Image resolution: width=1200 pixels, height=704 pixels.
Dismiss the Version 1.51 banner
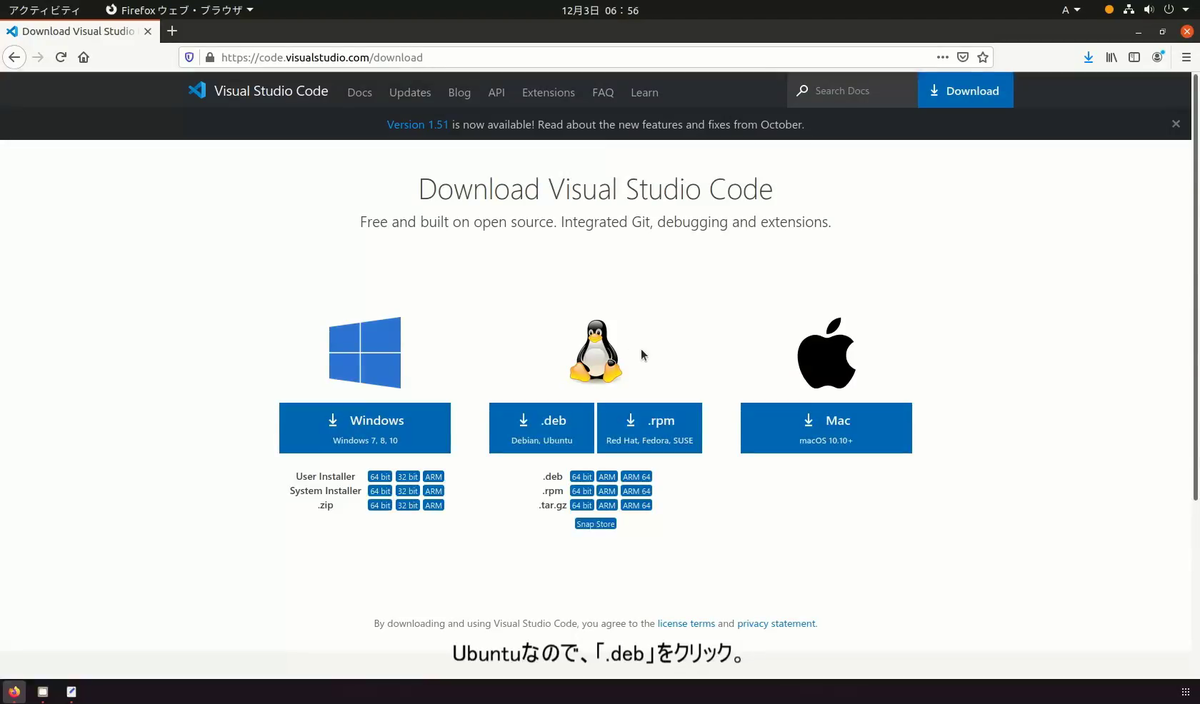[1176, 124]
